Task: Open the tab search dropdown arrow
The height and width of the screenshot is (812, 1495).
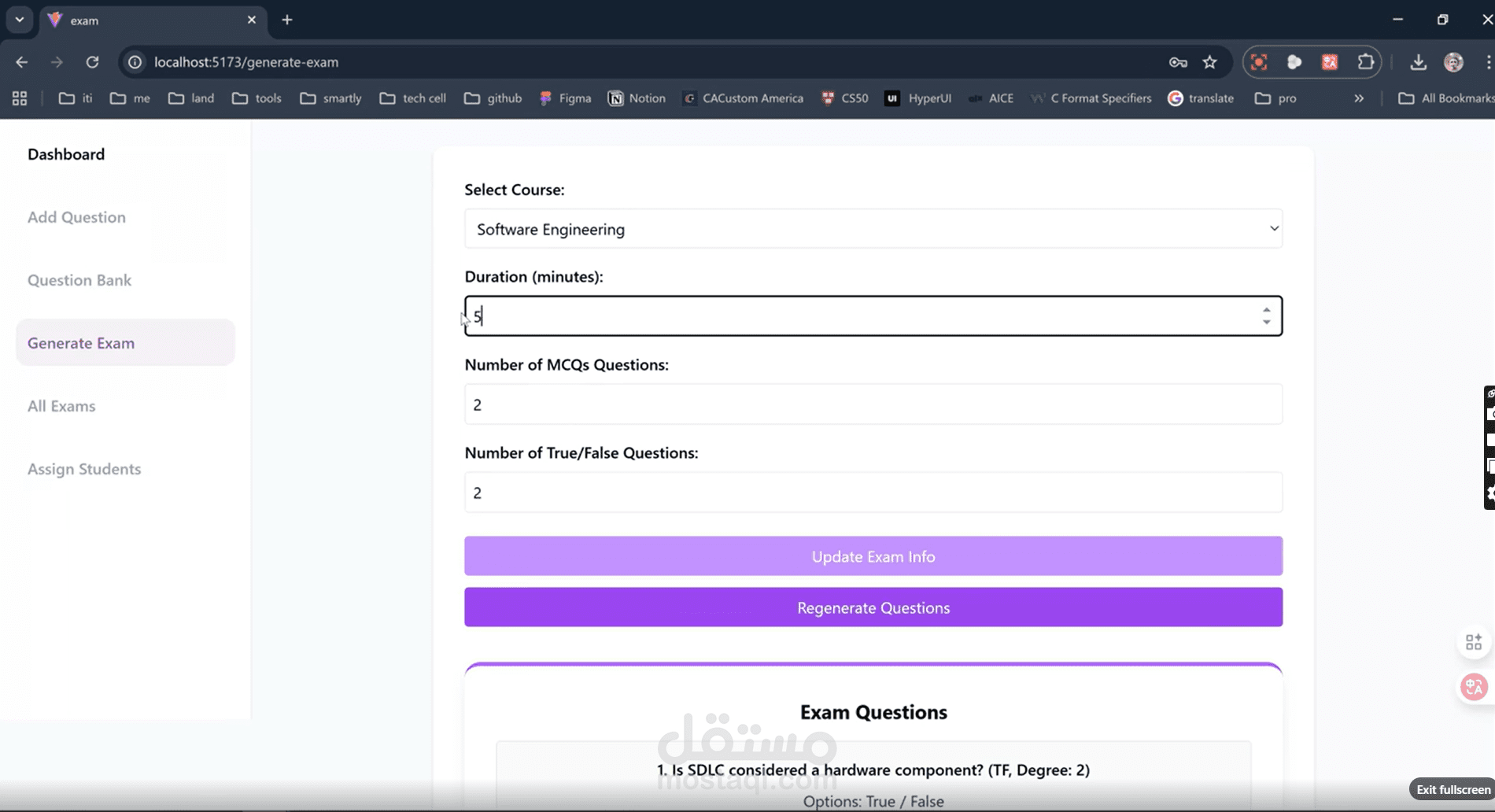Action: point(20,20)
